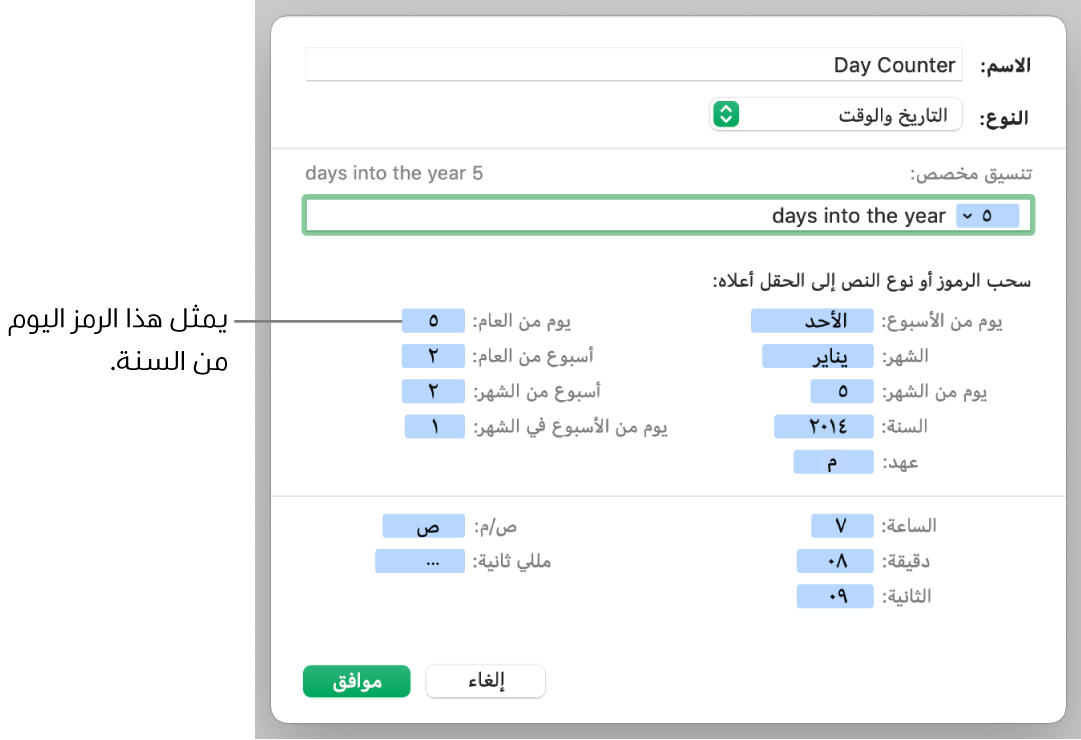Click the weekday token الأحد
The width and height of the screenshot is (1081, 740).
pyautogui.click(x=812, y=321)
